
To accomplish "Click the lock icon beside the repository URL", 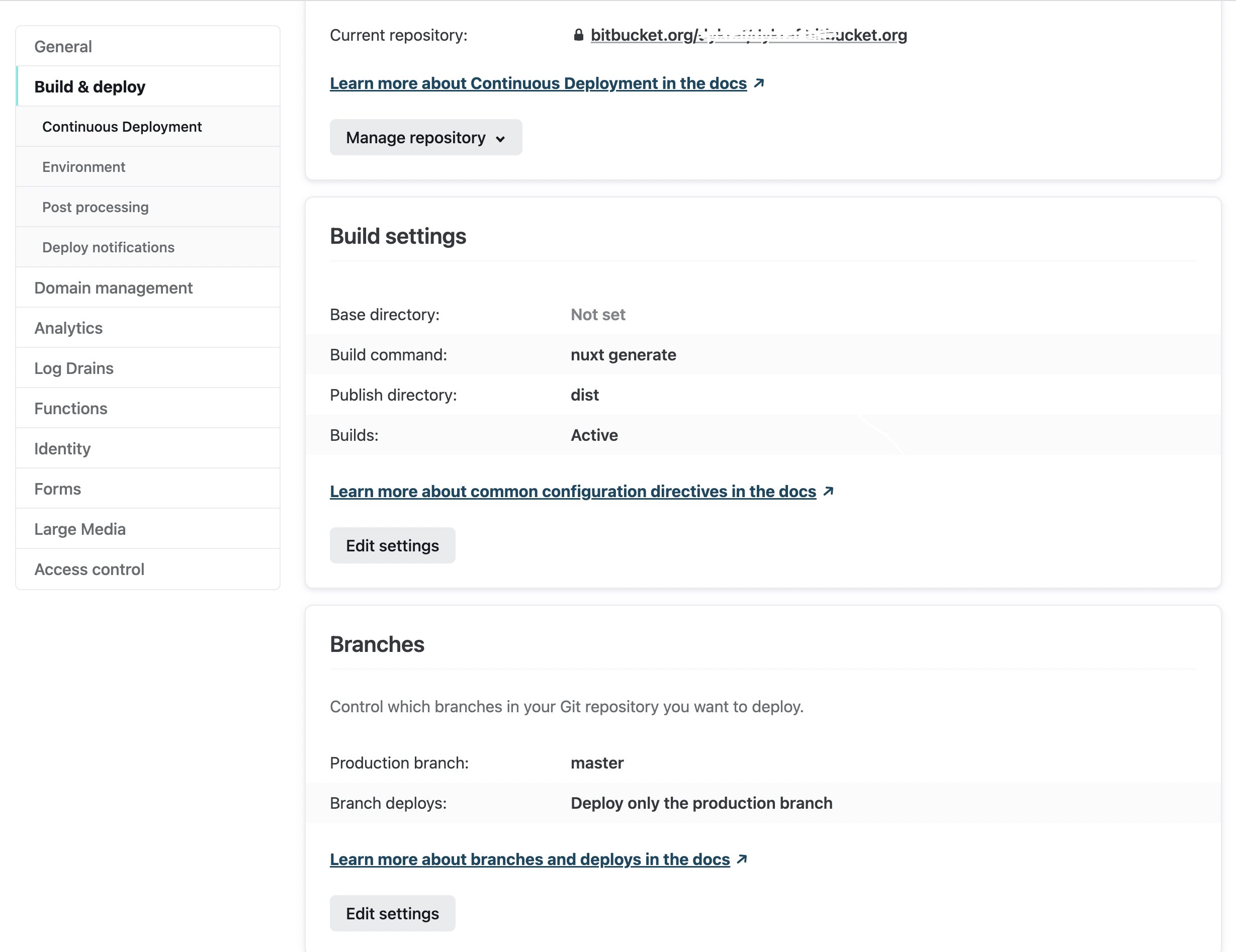I will (x=578, y=35).
